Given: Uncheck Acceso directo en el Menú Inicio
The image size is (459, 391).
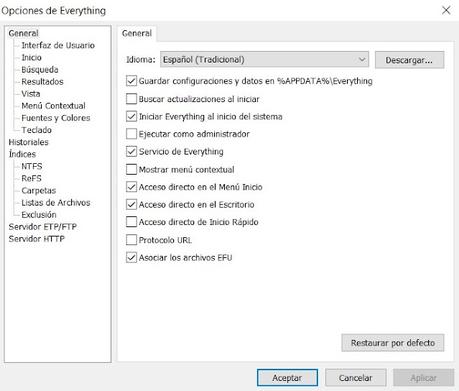Looking at the screenshot, I should click(x=131, y=187).
